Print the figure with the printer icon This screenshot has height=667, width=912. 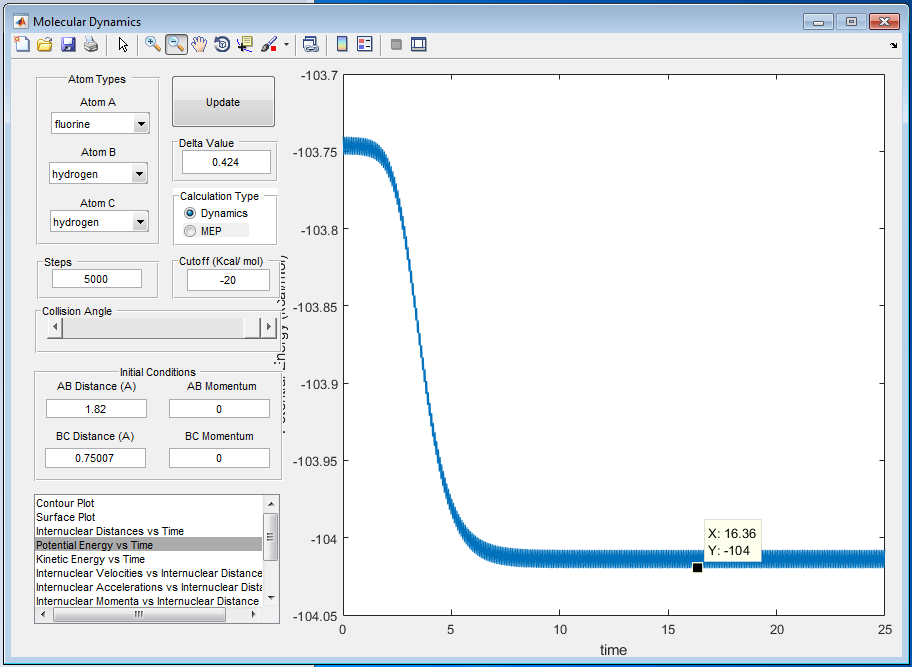click(91, 44)
